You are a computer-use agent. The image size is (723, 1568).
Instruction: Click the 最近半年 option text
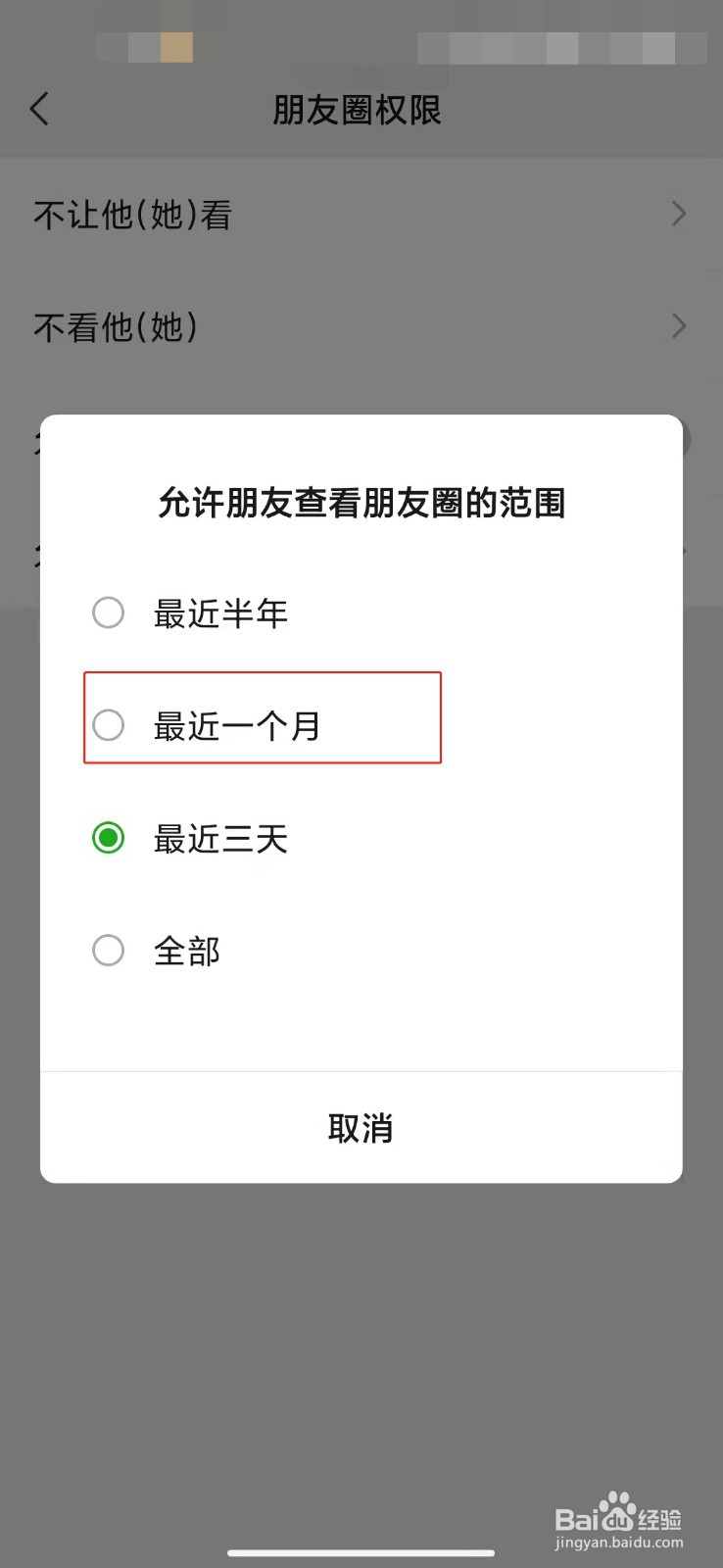point(220,613)
